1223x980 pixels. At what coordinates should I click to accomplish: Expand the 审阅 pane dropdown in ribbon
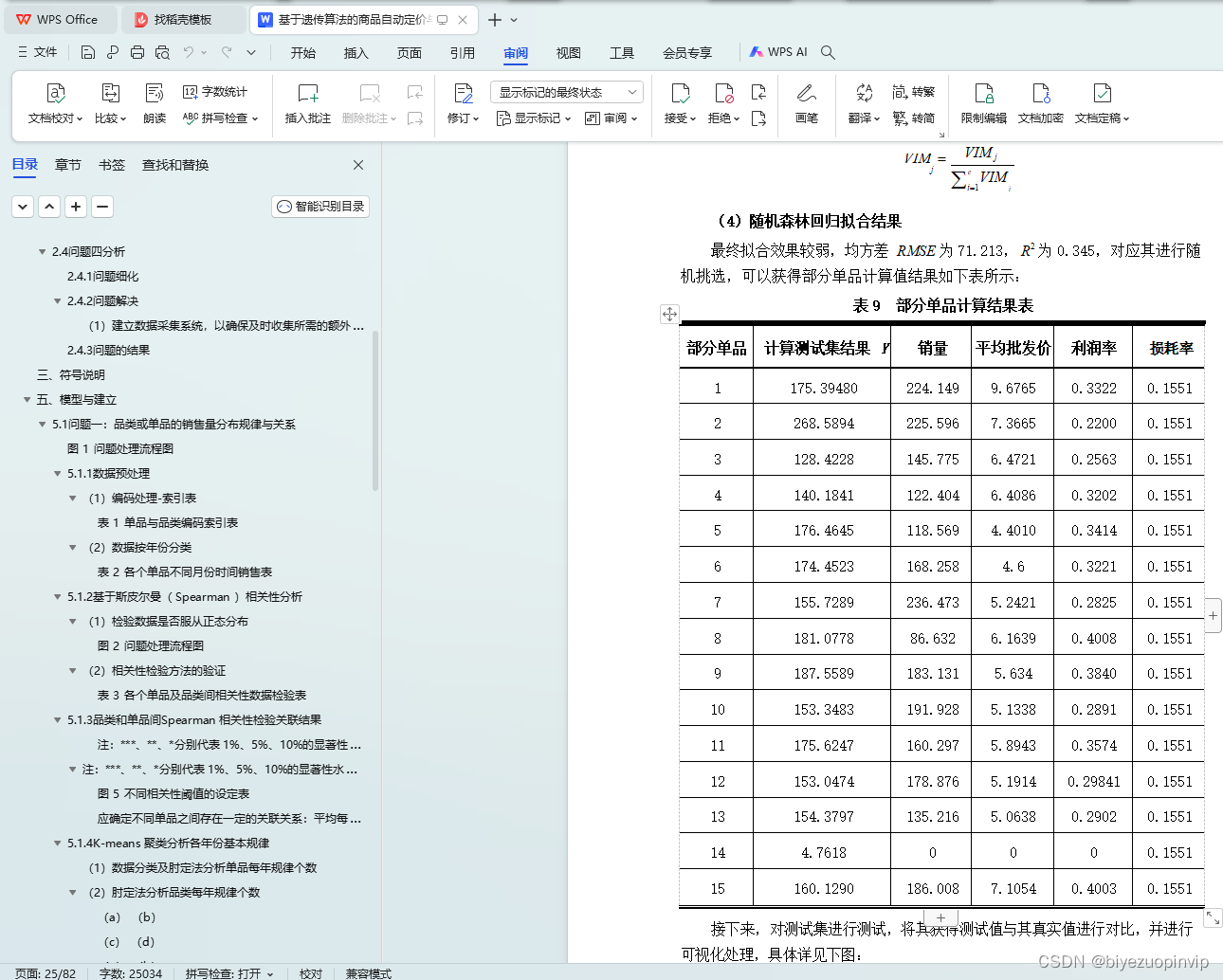pos(611,118)
